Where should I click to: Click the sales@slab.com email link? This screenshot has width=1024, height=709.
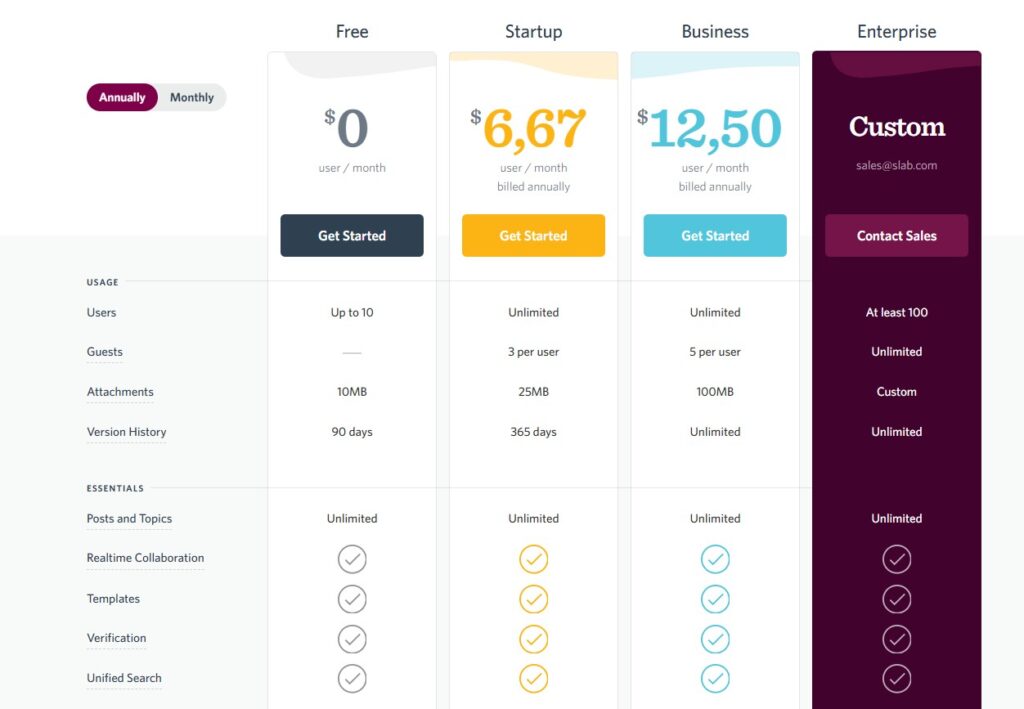896,166
